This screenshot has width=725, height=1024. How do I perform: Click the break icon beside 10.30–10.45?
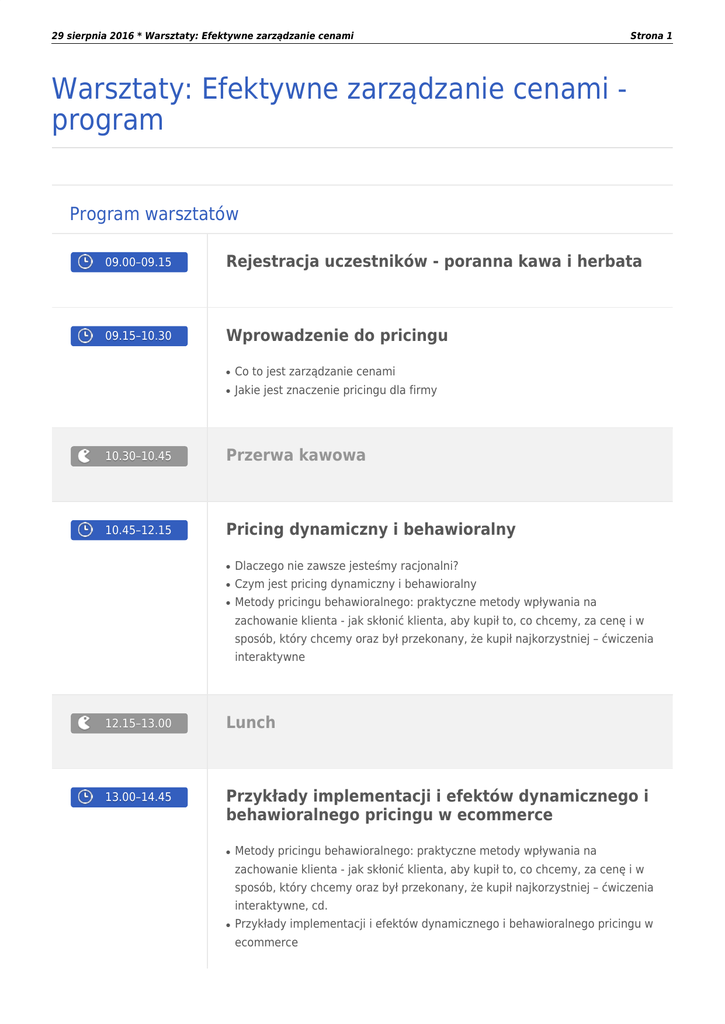click(x=85, y=456)
